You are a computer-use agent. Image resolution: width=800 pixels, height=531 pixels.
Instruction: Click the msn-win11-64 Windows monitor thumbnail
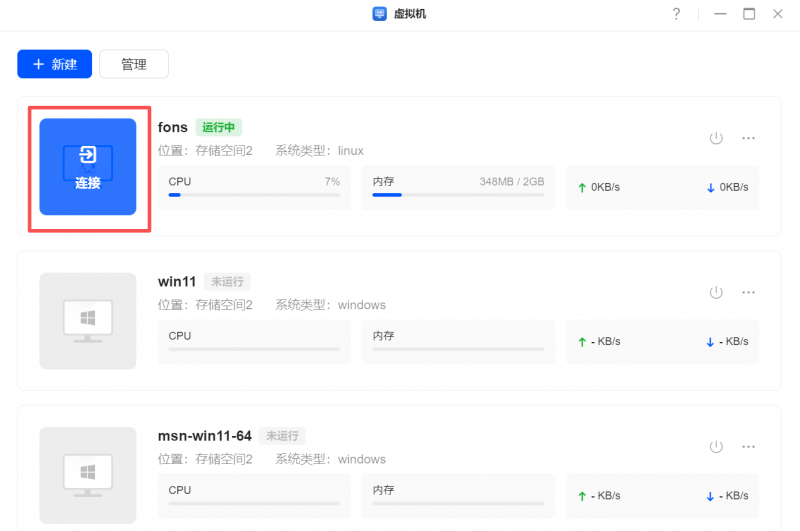click(88, 475)
